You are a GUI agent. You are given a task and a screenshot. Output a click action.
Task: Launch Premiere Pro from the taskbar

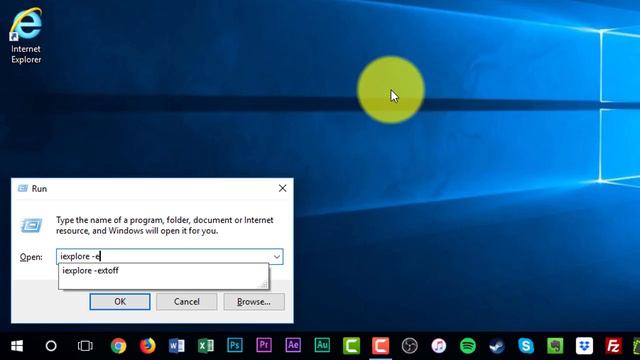pos(264,345)
